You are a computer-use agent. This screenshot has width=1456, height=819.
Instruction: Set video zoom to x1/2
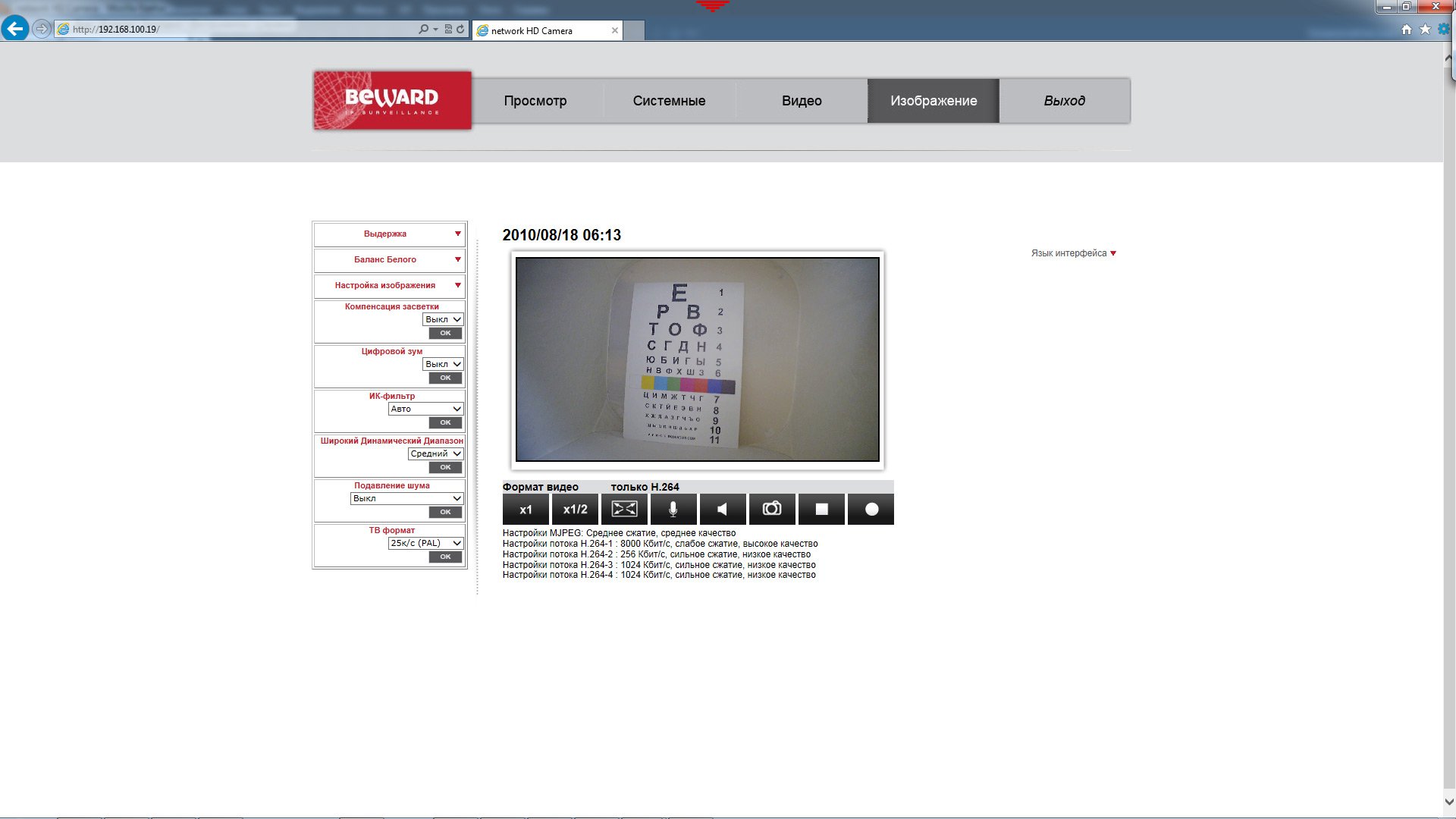(x=575, y=509)
